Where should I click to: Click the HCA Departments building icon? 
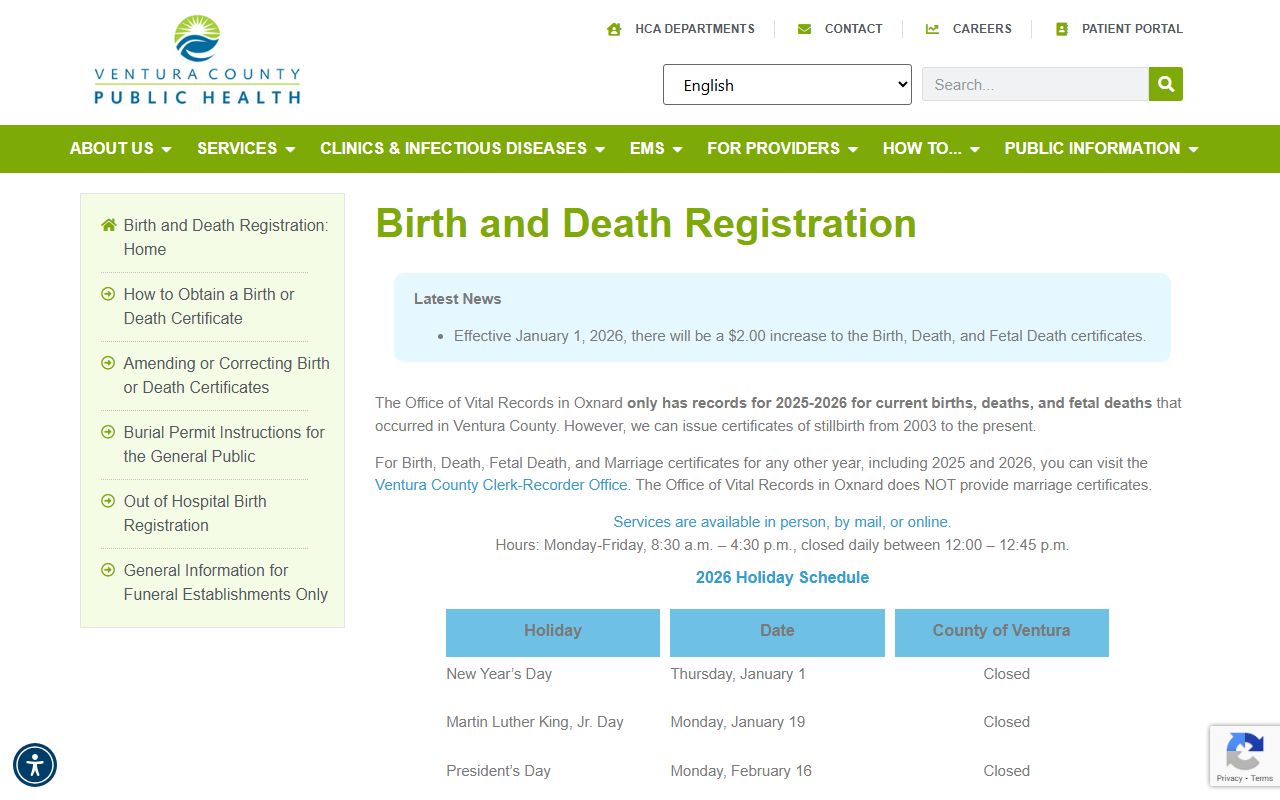(614, 29)
